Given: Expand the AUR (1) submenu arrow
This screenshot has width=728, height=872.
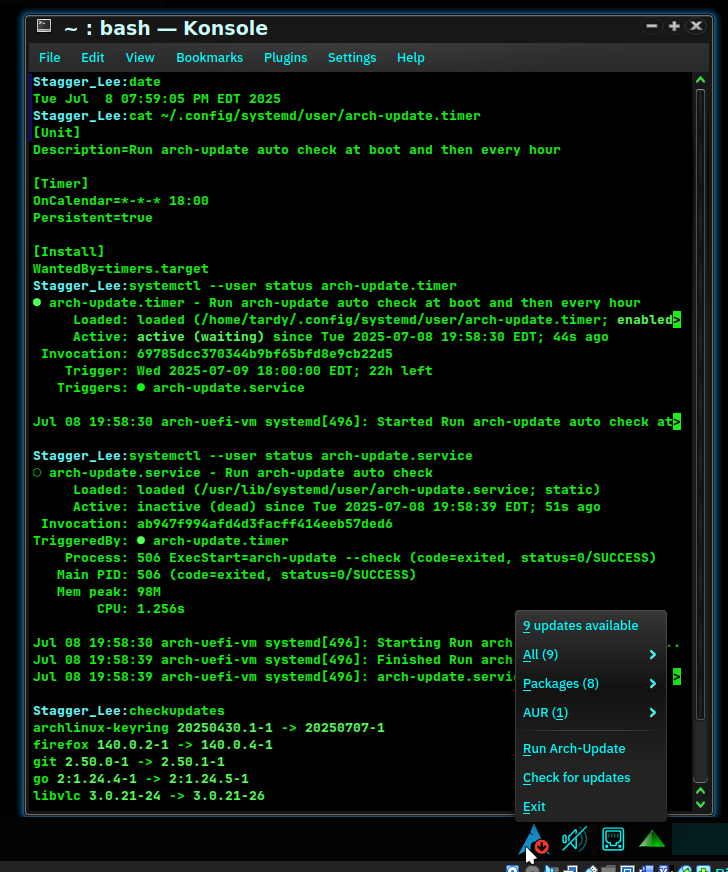Looking at the screenshot, I should coord(653,712).
